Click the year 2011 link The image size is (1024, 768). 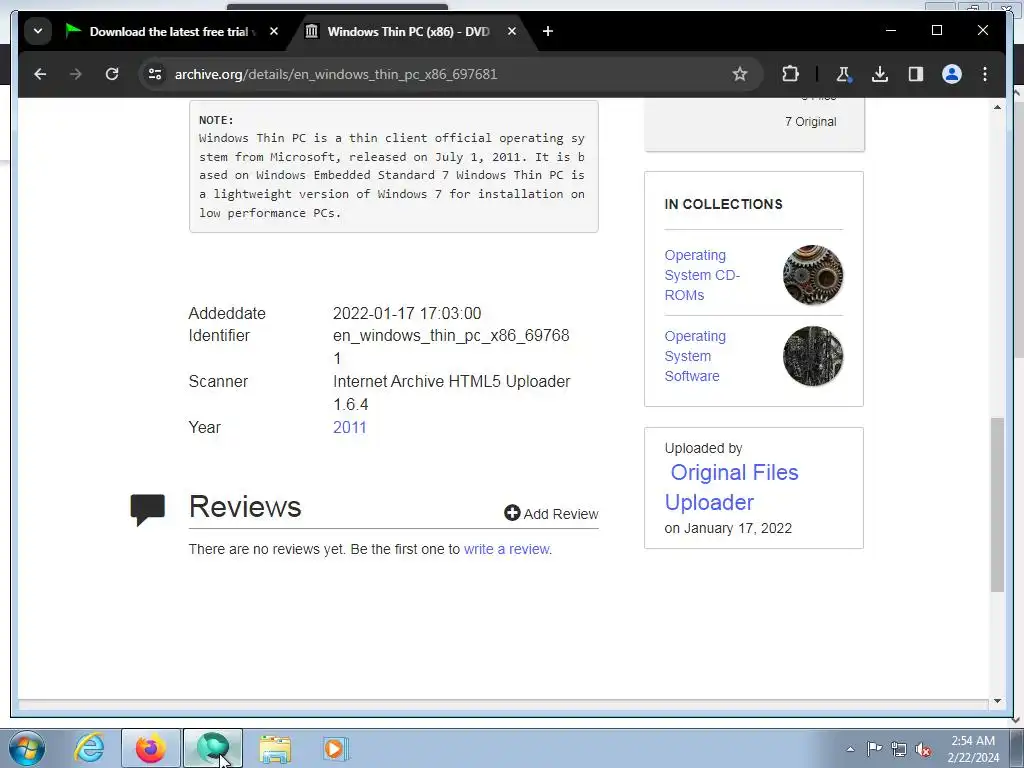(349, 428)
